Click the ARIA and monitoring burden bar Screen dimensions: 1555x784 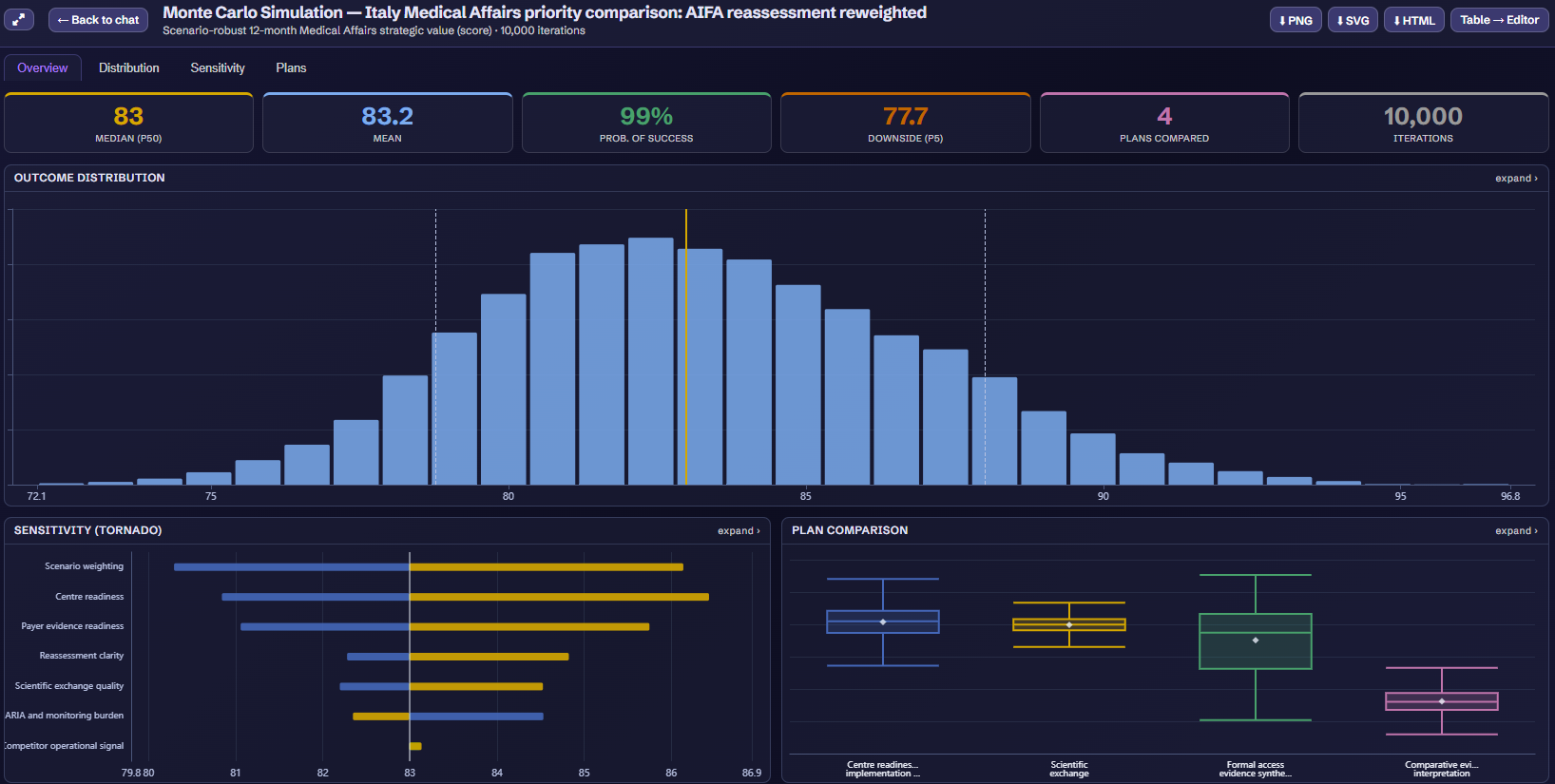click(448, 717)
